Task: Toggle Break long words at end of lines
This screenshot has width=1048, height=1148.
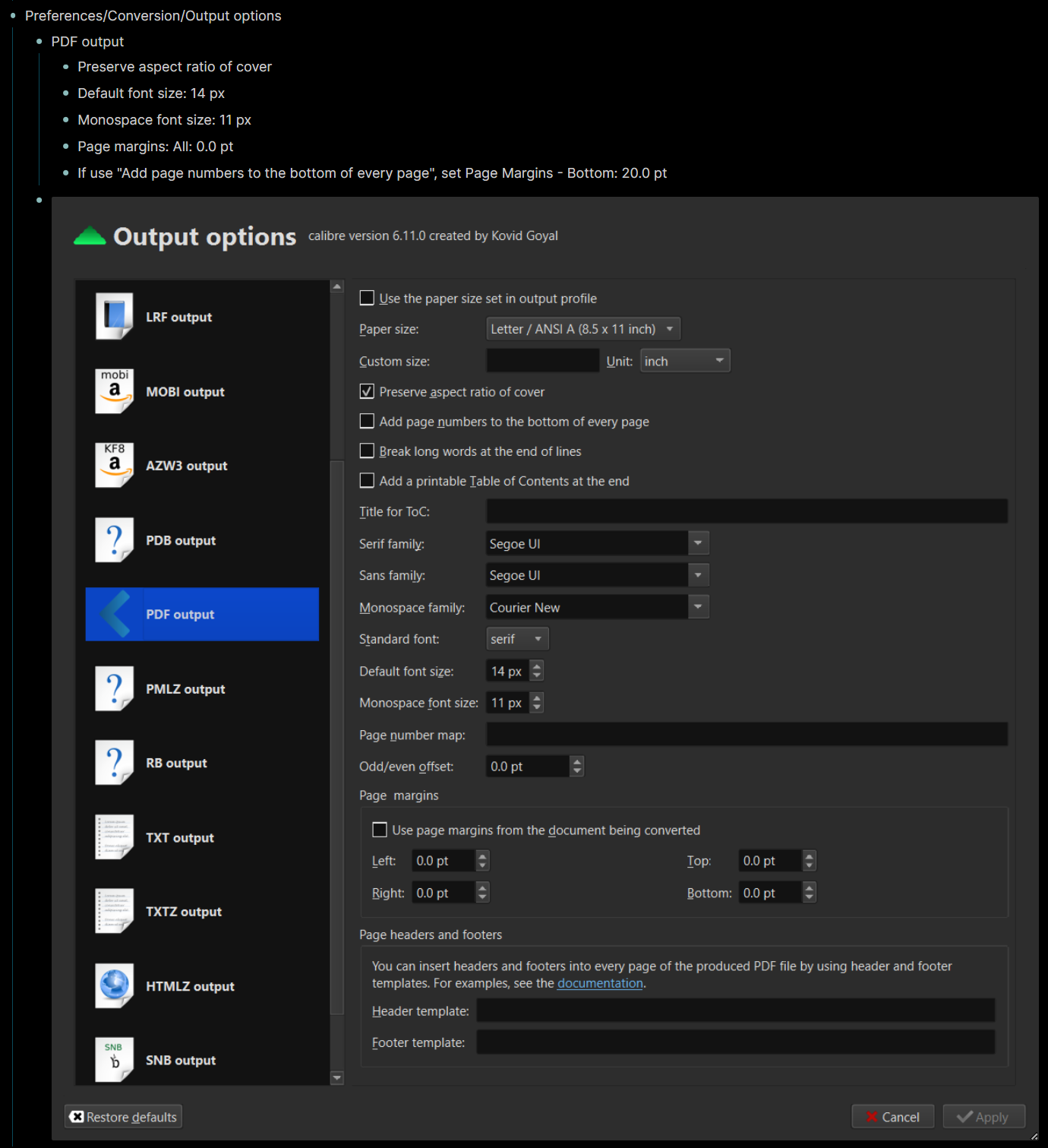Action: pos(367,451)
